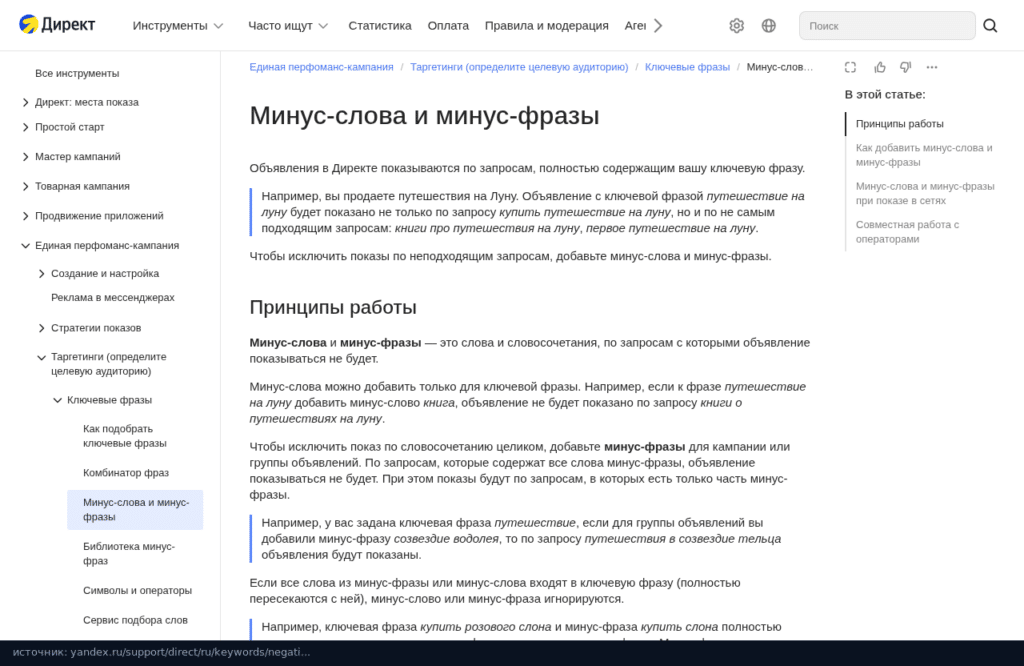Expand the Стратегии показов section
The image size is (1024, 666).
tap(41, 328)
